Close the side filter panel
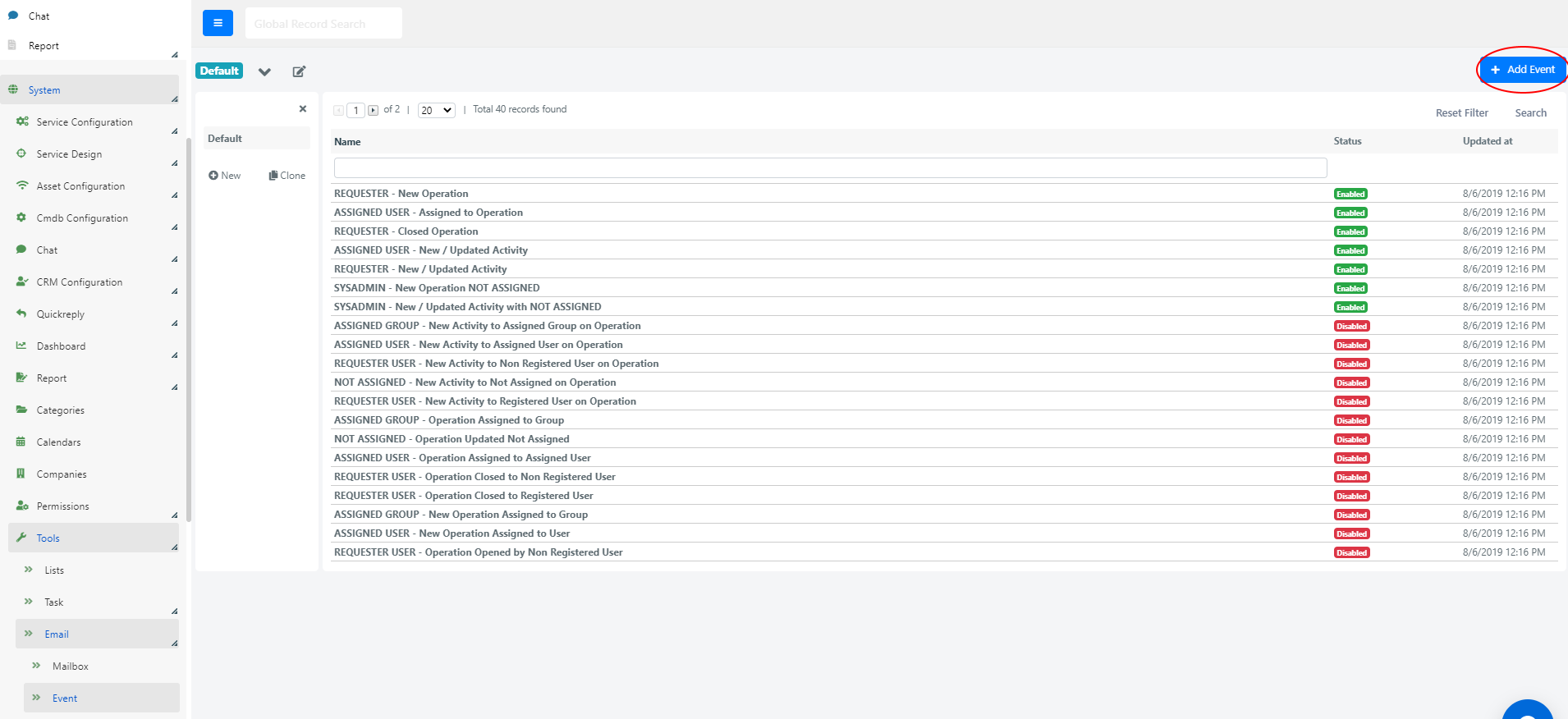Viewport: 1568px width, 719px height. point(303,108)
